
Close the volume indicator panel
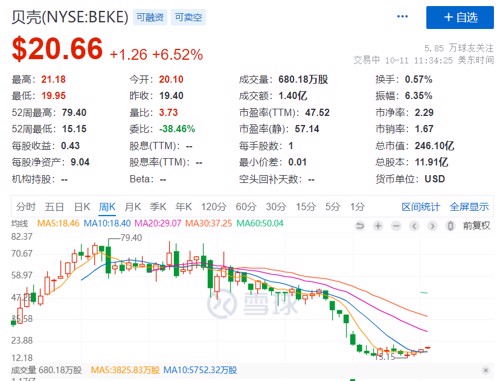pos(486,370)
